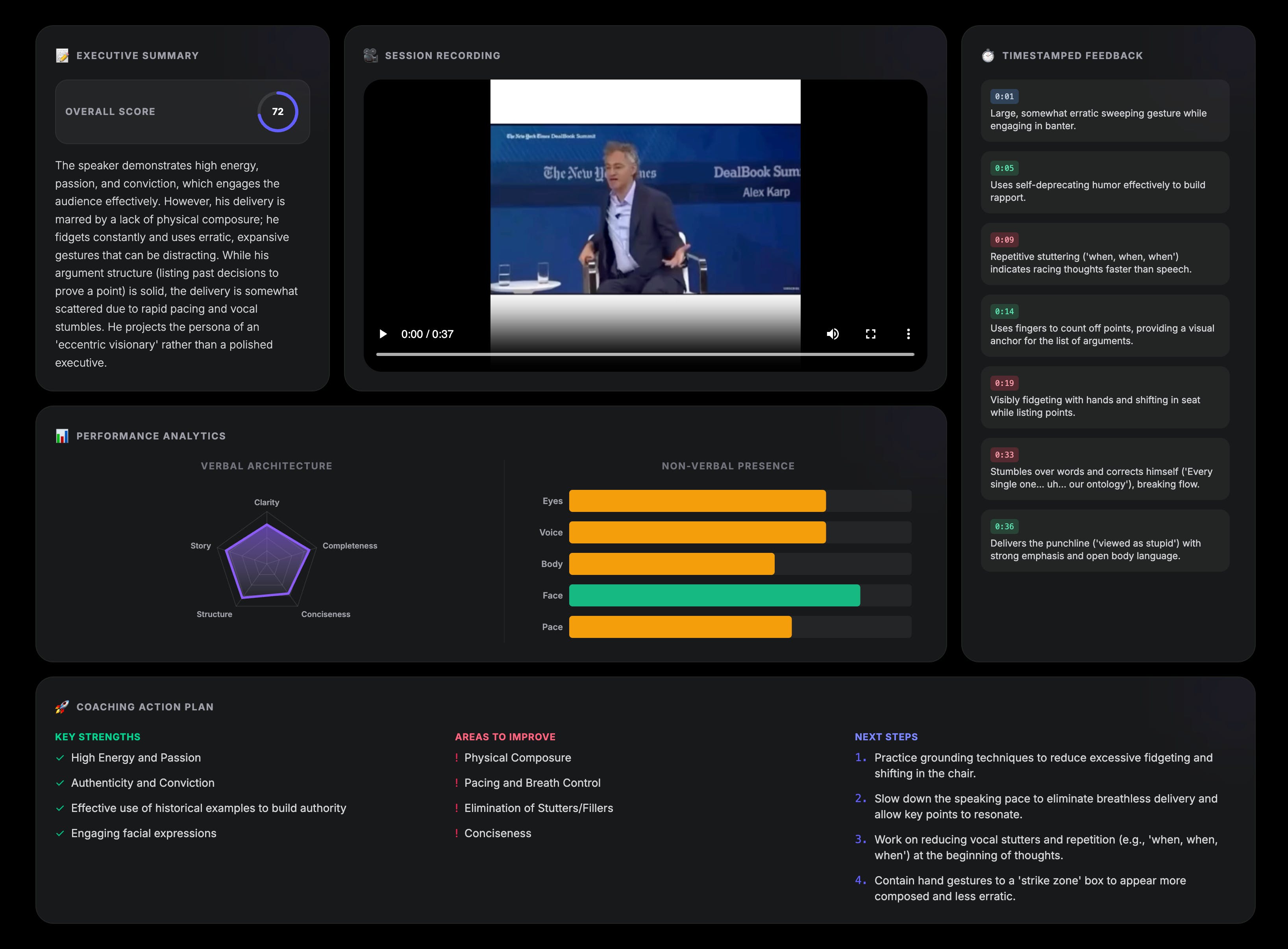This screenshot has height=949, width=1288.
Task: Click the Session Recording camera icon
Action: tap(370, 56)
